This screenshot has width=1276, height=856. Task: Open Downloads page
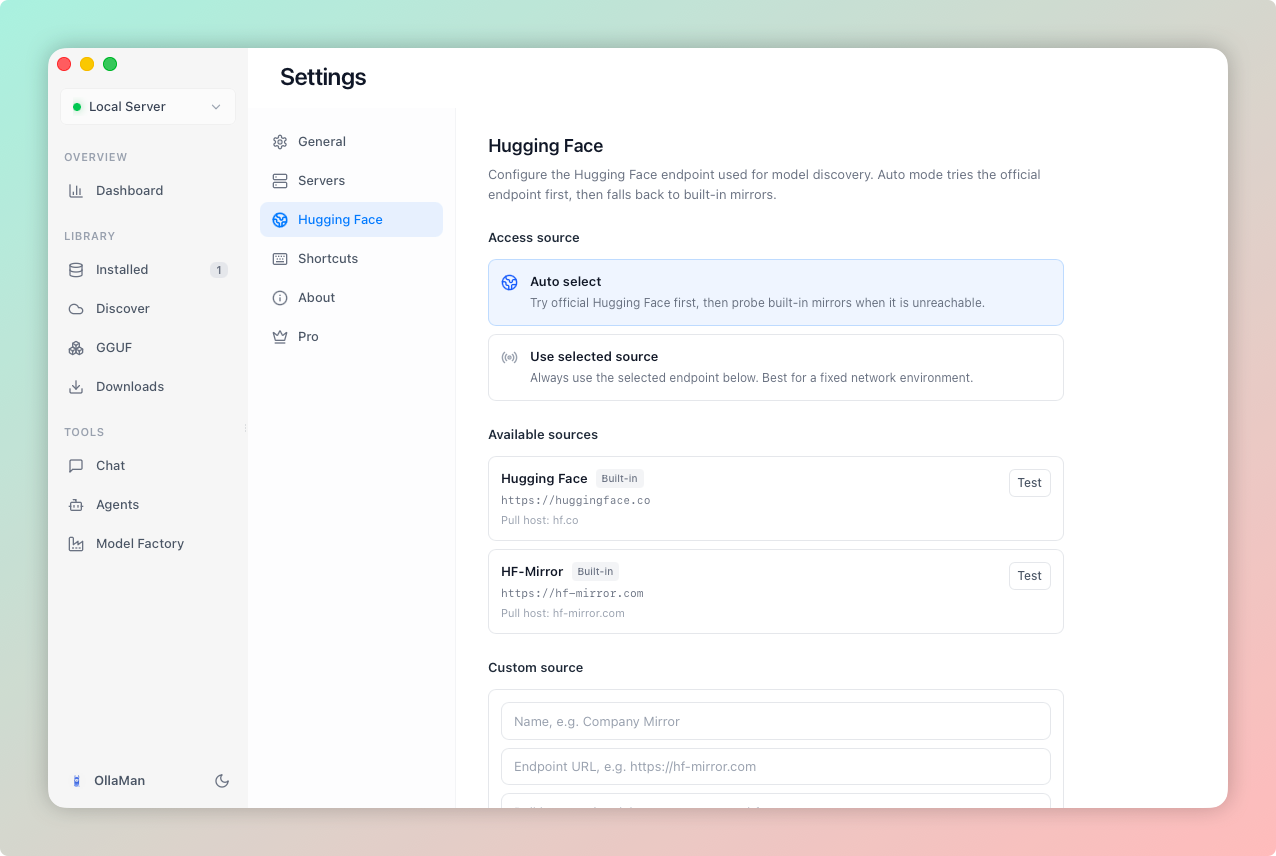coord(148,387)
